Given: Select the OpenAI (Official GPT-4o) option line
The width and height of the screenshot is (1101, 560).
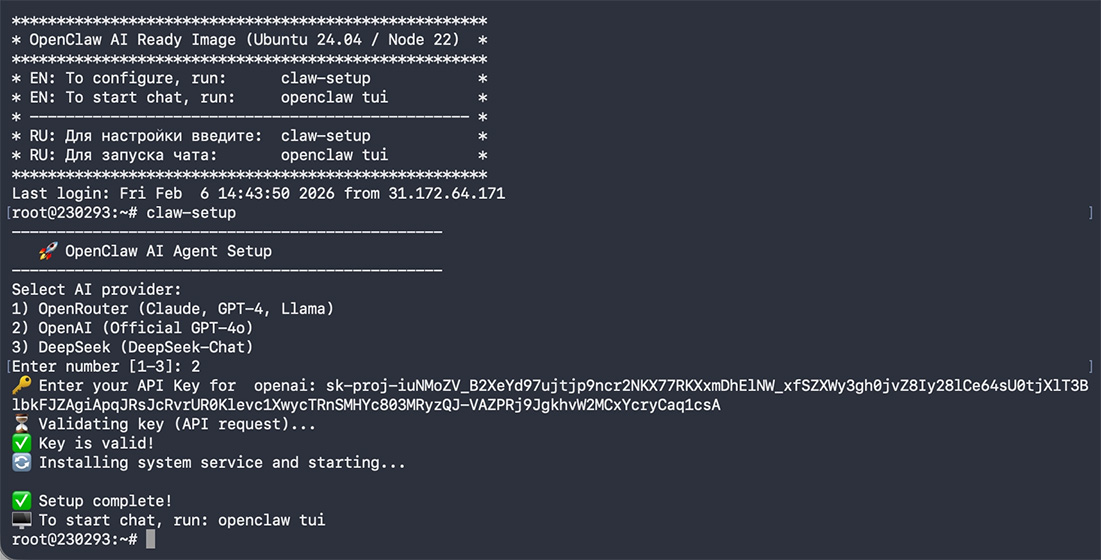Looking at the screenshot, I should click(132, 328).
